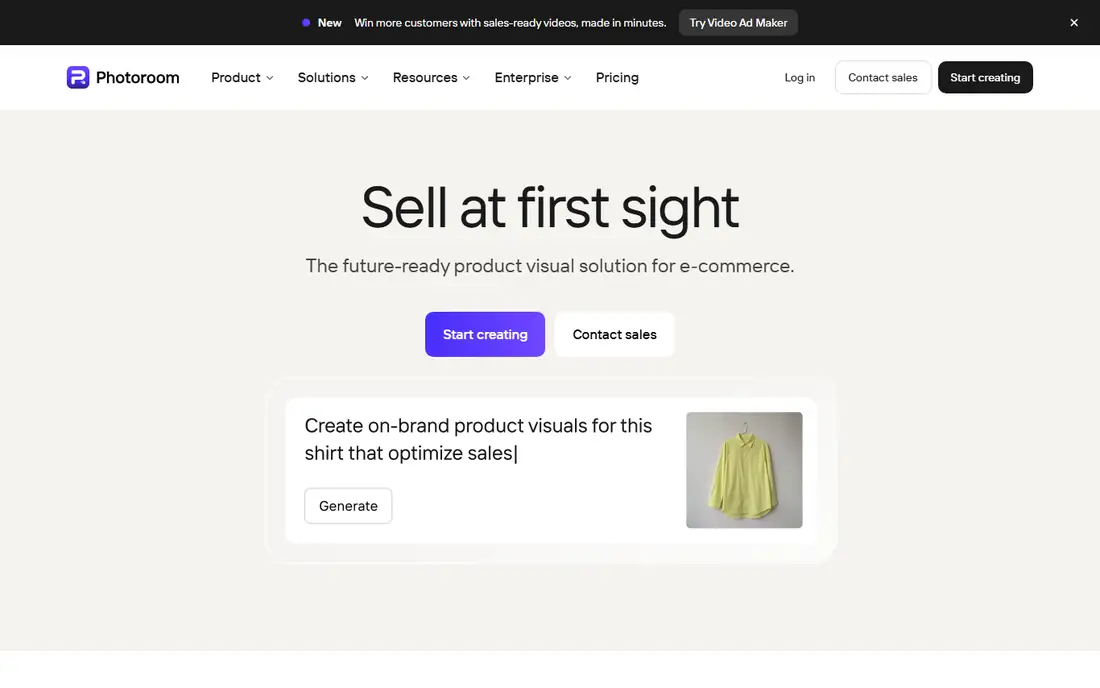Image resolution: width=1100 pixels, height=688 pixels.
Task: Expand the Enterprise menu
Action: click(x=532, y=77)
